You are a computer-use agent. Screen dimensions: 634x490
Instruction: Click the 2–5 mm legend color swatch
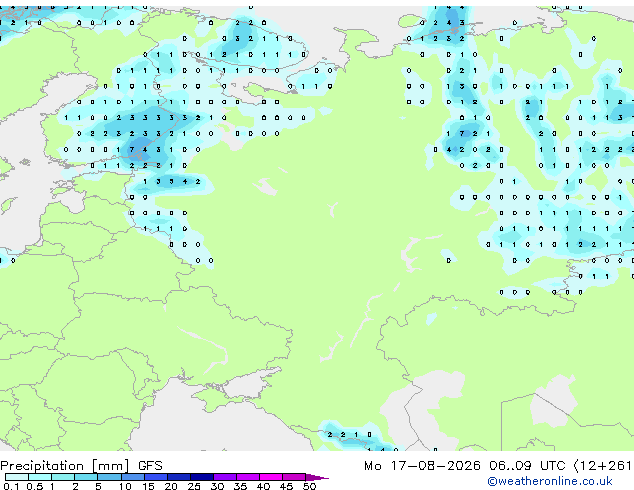pos(86,477)
